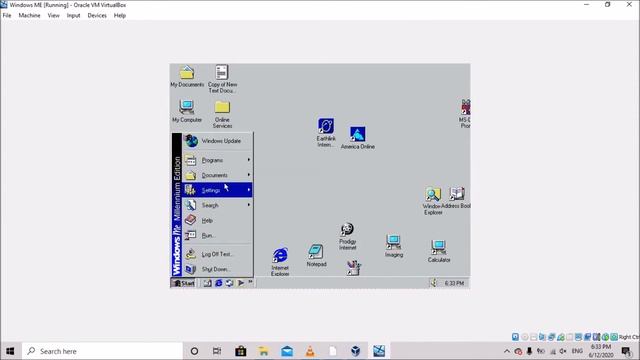Click Help in the Start menu
This screenshot has height=360, width=640.
point(218,220)
